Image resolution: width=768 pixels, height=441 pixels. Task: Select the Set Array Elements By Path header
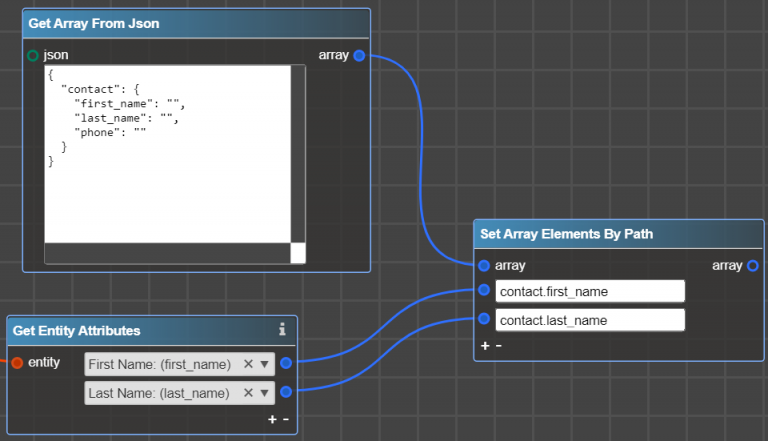point(619,234)
